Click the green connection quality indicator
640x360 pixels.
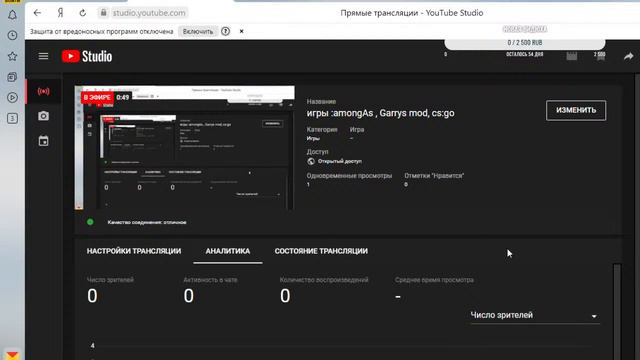point(90,222)
